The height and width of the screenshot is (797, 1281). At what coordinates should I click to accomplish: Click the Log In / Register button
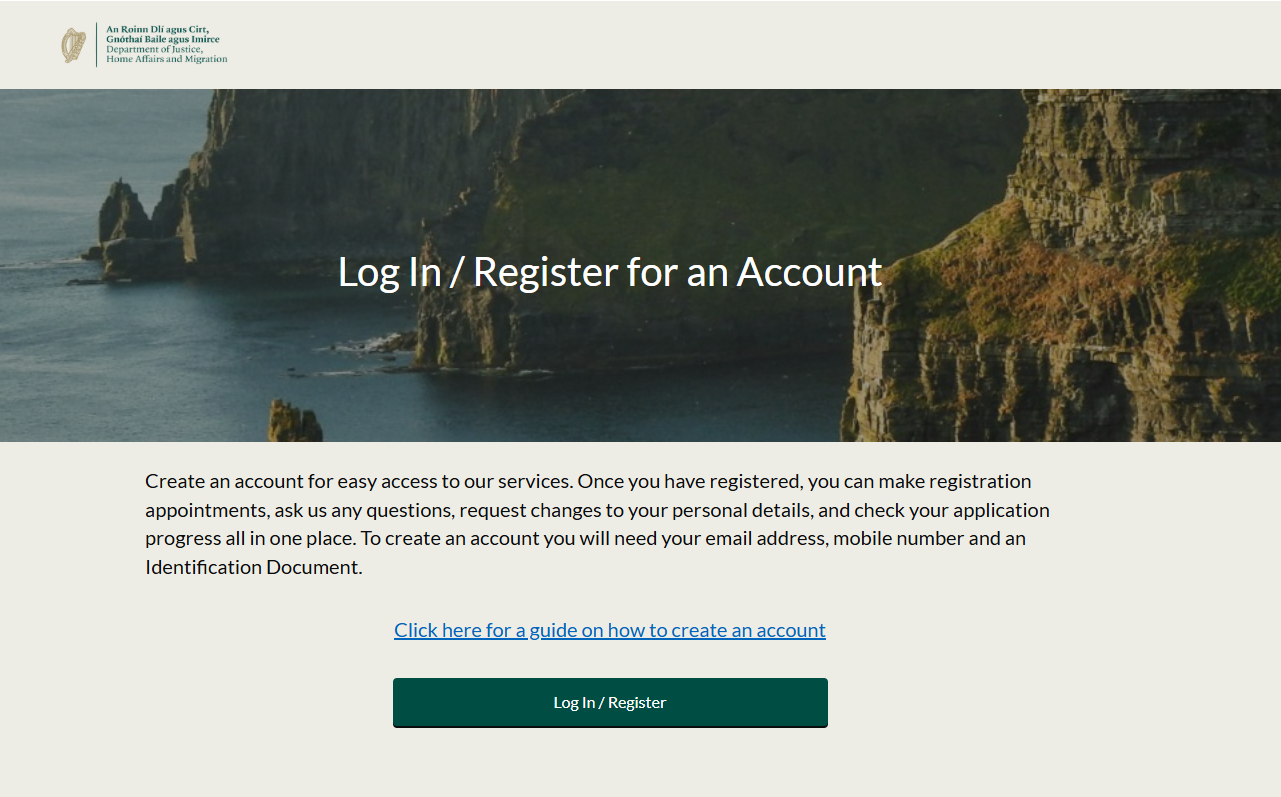(610, 702)
